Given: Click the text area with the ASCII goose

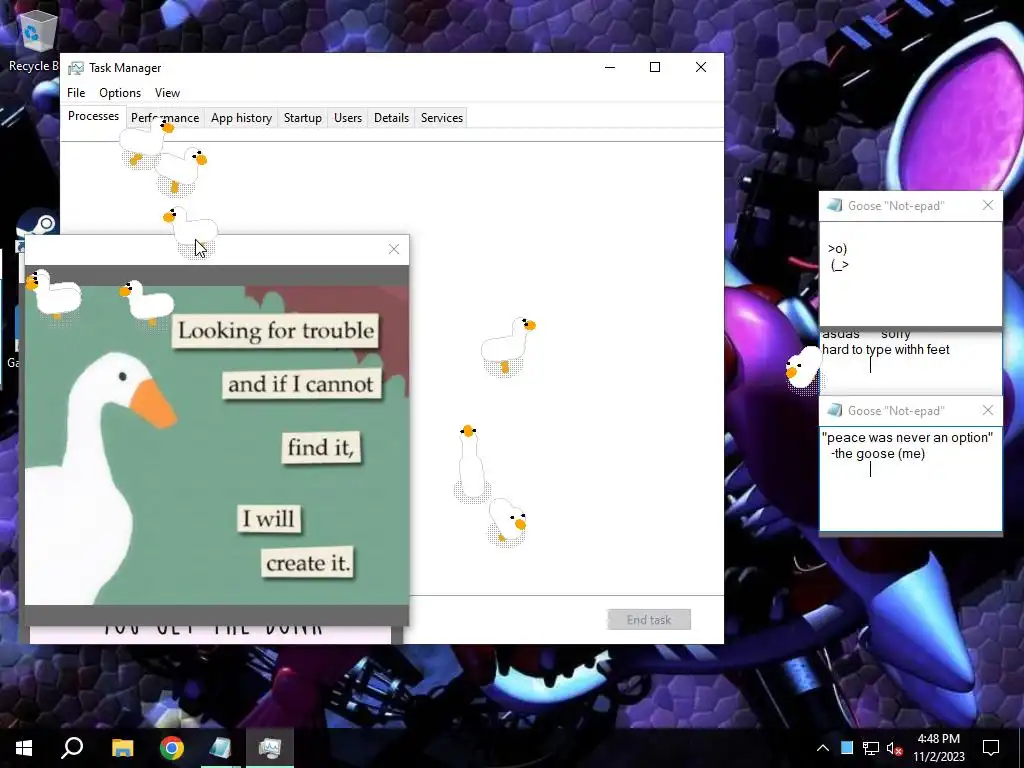Looking at the screenshot, I should click(910, 273).
